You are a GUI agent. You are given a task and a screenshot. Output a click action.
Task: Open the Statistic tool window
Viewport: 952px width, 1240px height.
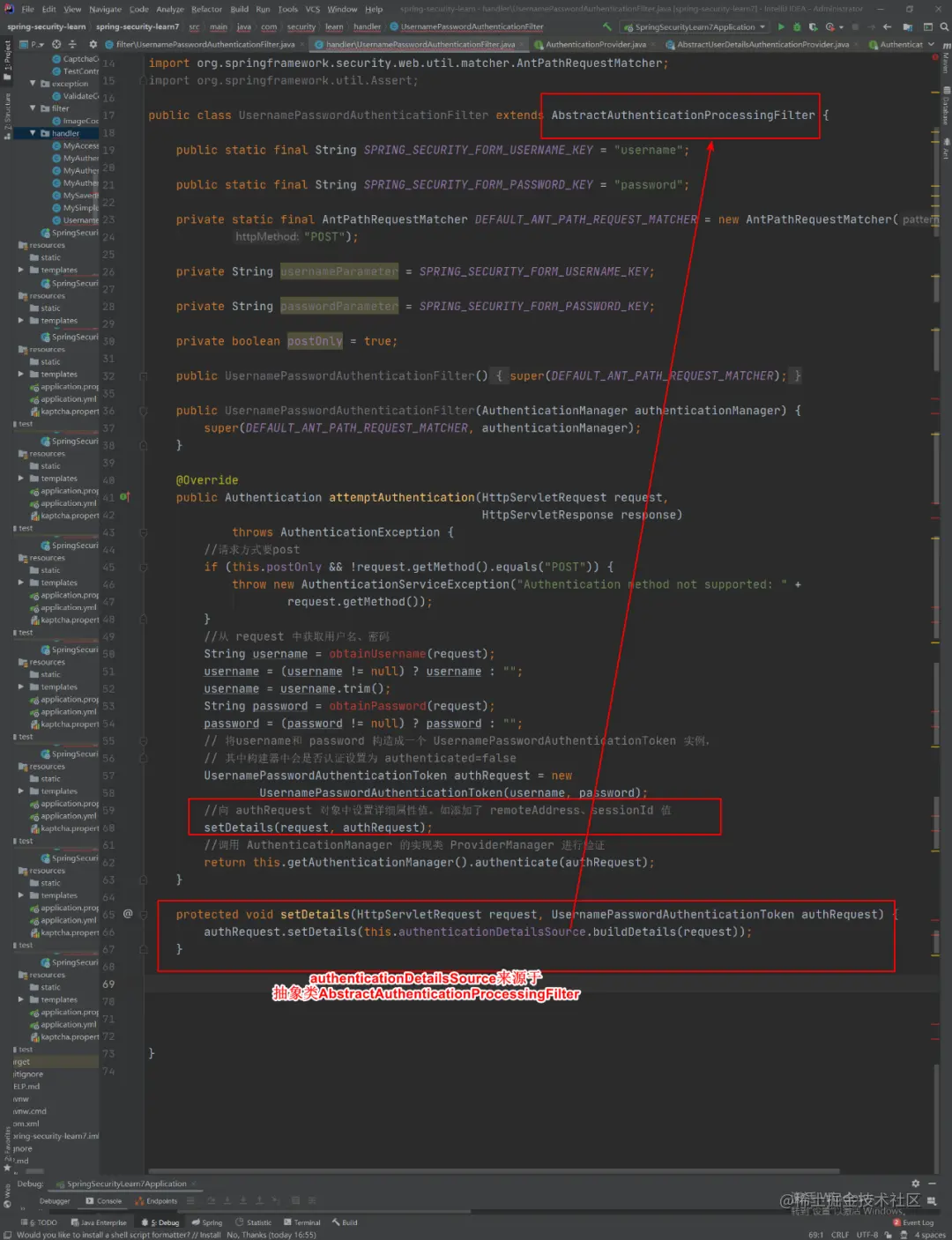click(x=254, y=1222)
